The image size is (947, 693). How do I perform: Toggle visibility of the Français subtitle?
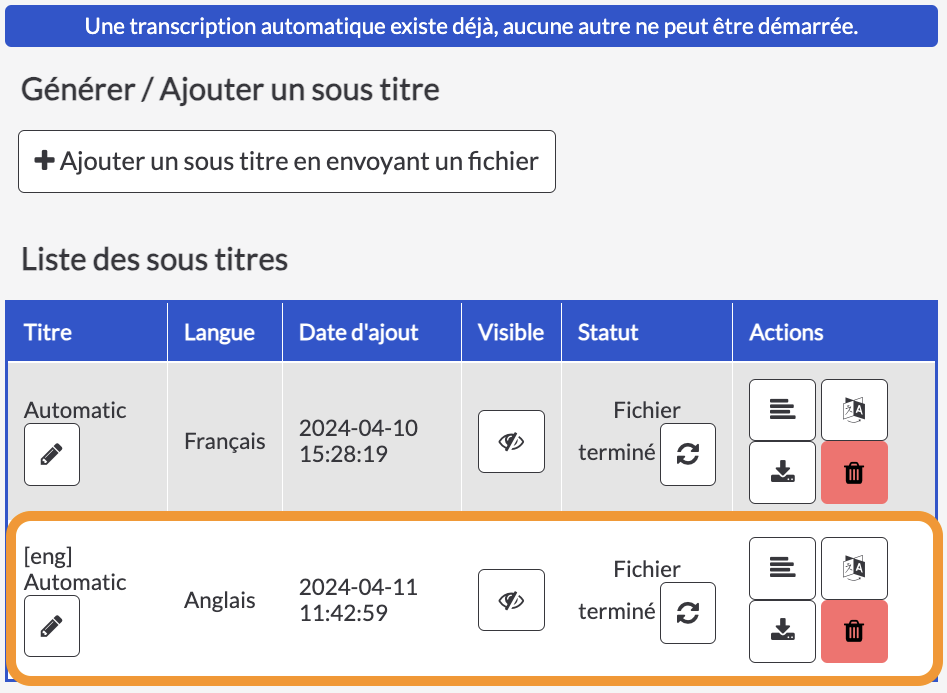511,442
